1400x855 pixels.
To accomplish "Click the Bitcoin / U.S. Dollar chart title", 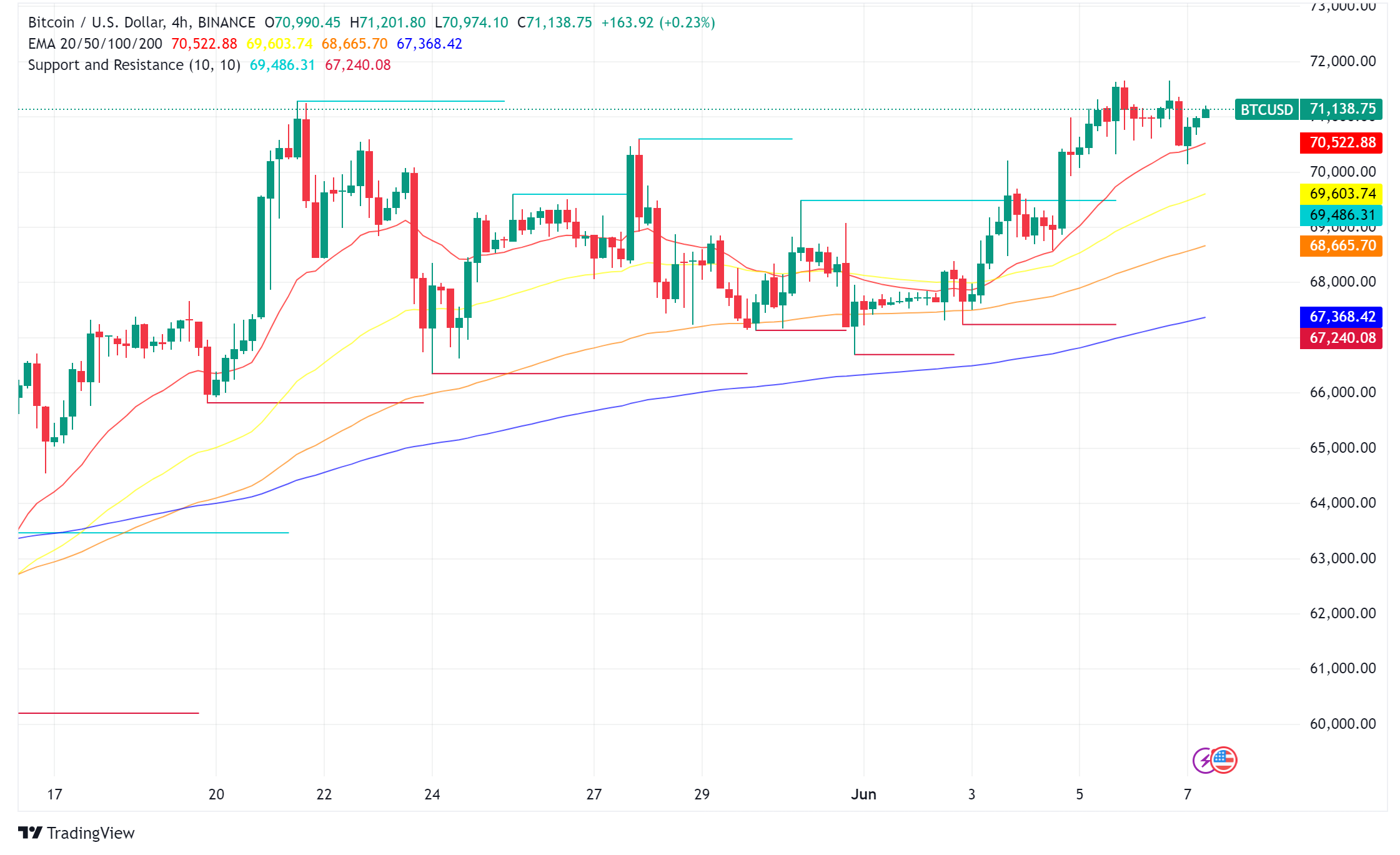I will pyautogui.click(x=141, y=22).
